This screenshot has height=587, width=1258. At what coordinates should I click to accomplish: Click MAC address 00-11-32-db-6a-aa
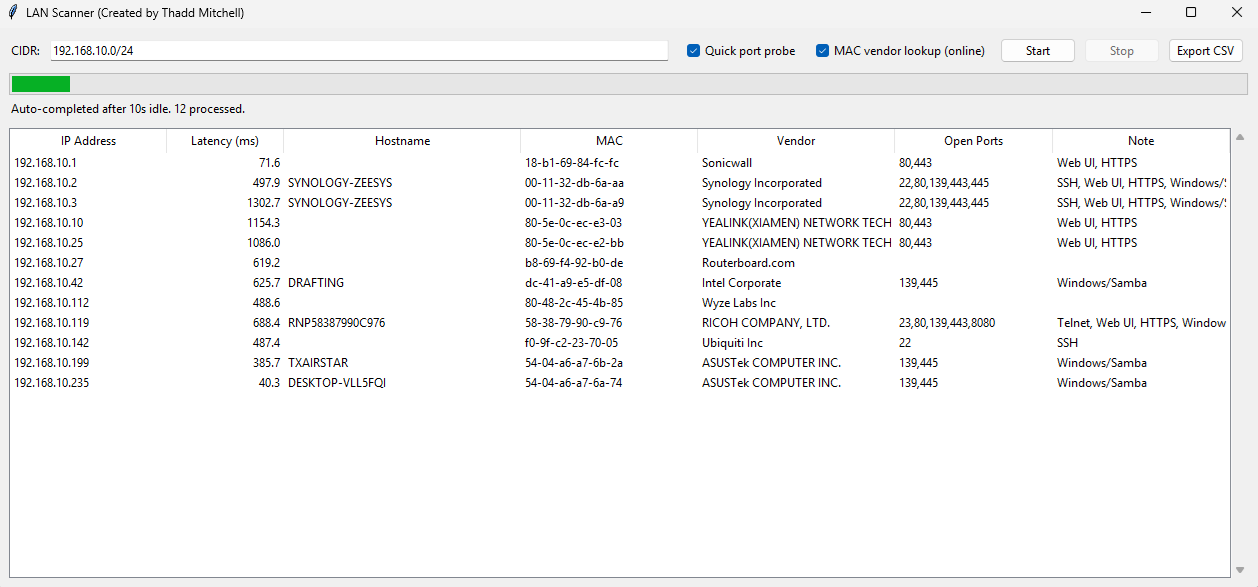(575, 183)
